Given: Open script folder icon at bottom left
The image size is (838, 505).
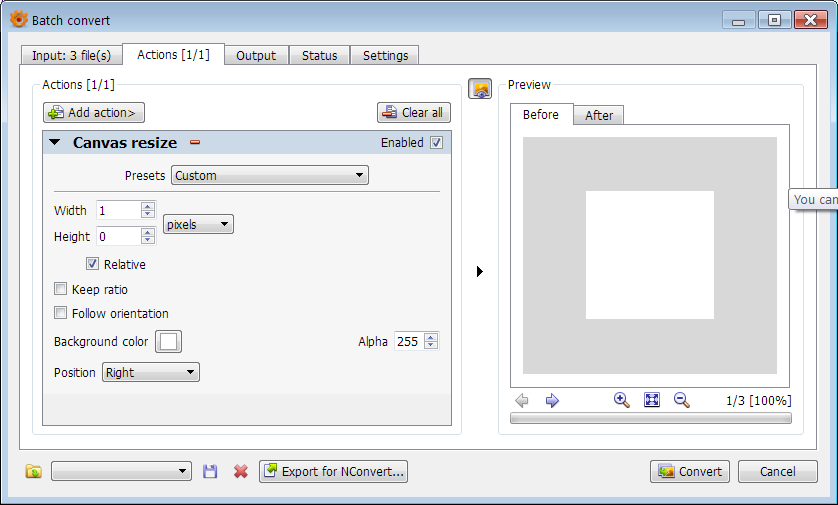Looking at the screenshot, I should click(x=34, y=471).
